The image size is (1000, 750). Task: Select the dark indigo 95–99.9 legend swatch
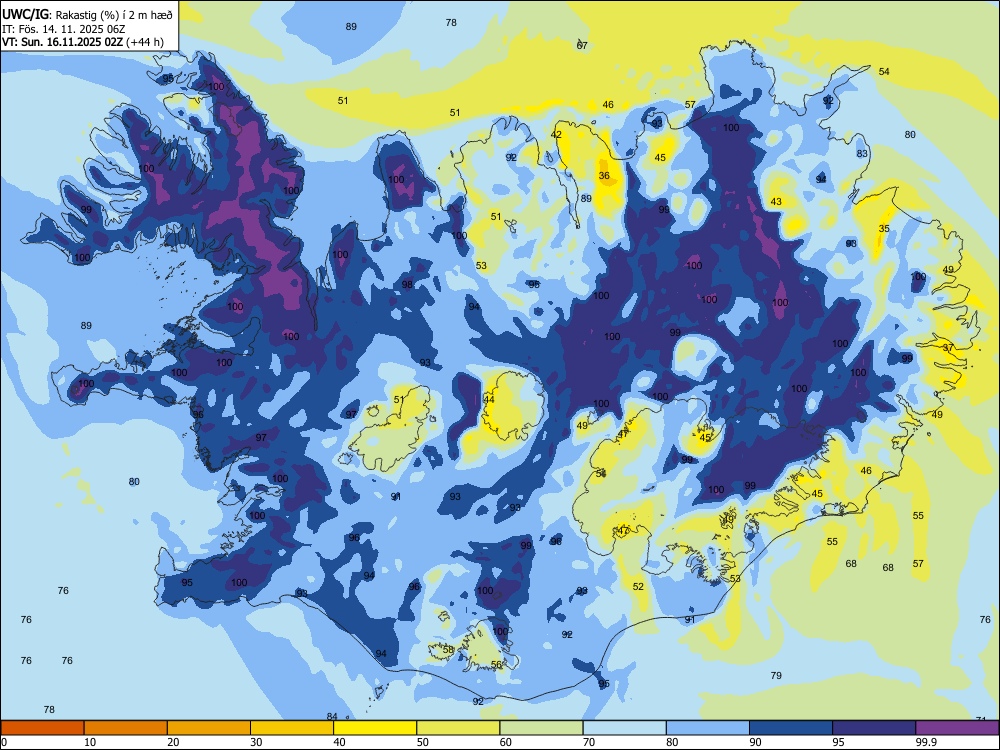(874, 728)
